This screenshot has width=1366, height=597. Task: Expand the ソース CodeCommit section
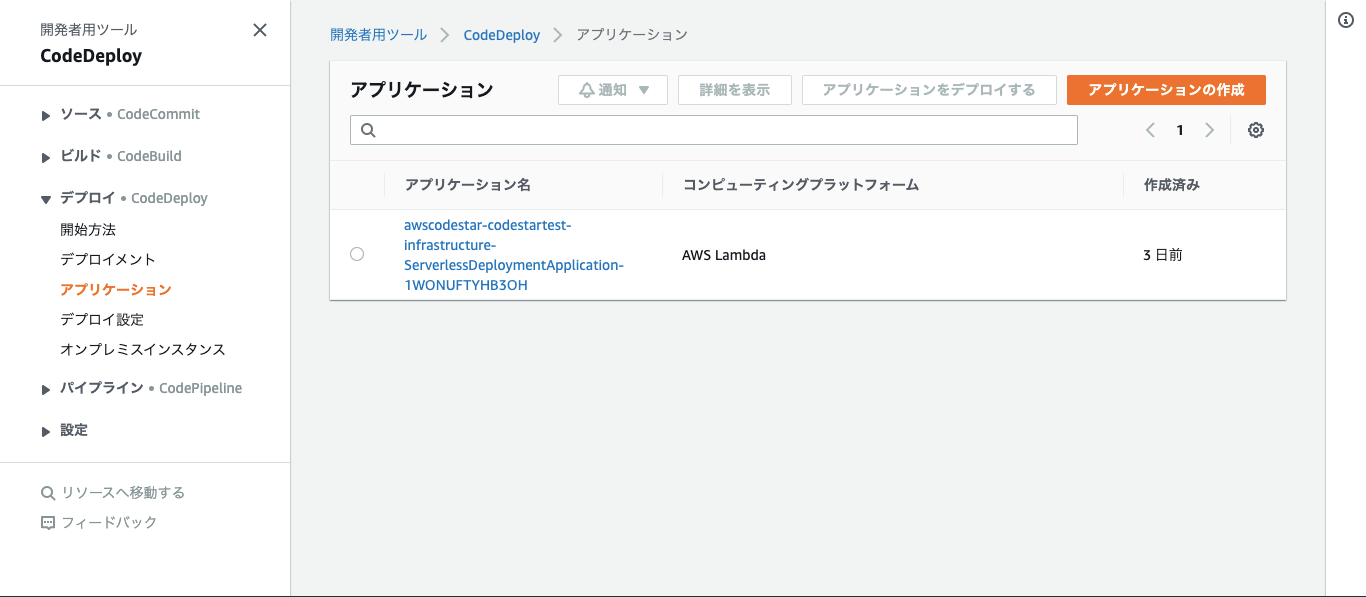coord(46,116)
